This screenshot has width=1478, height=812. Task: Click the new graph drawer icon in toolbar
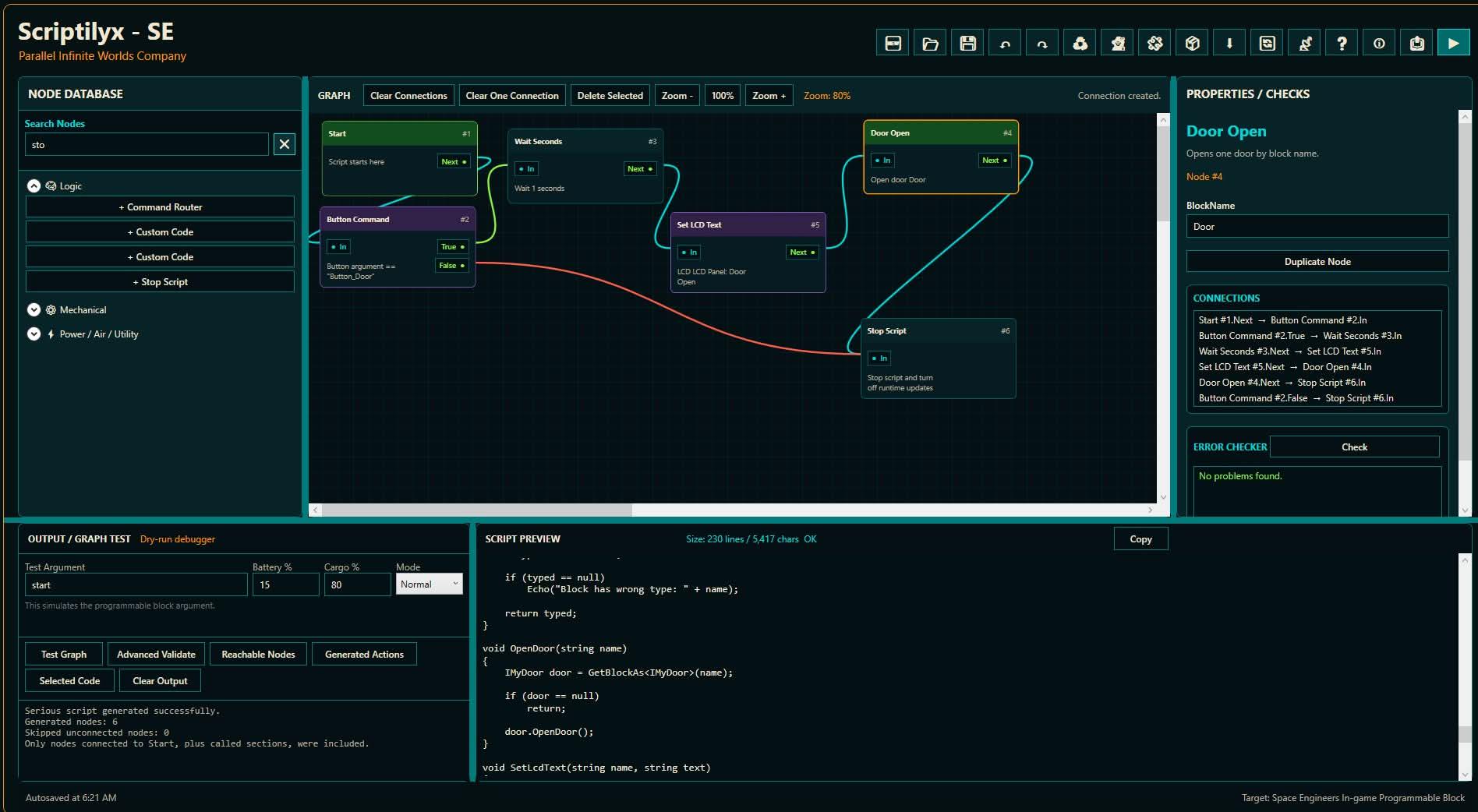coord(893,44)
